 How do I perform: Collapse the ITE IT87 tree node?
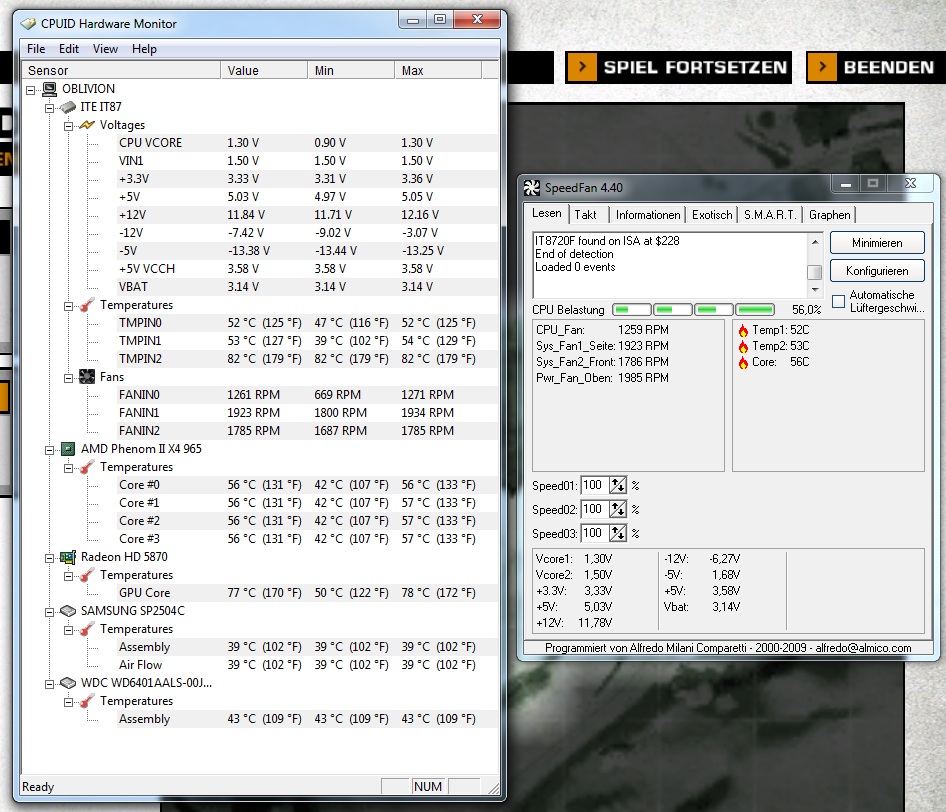(x=49, y=109)
